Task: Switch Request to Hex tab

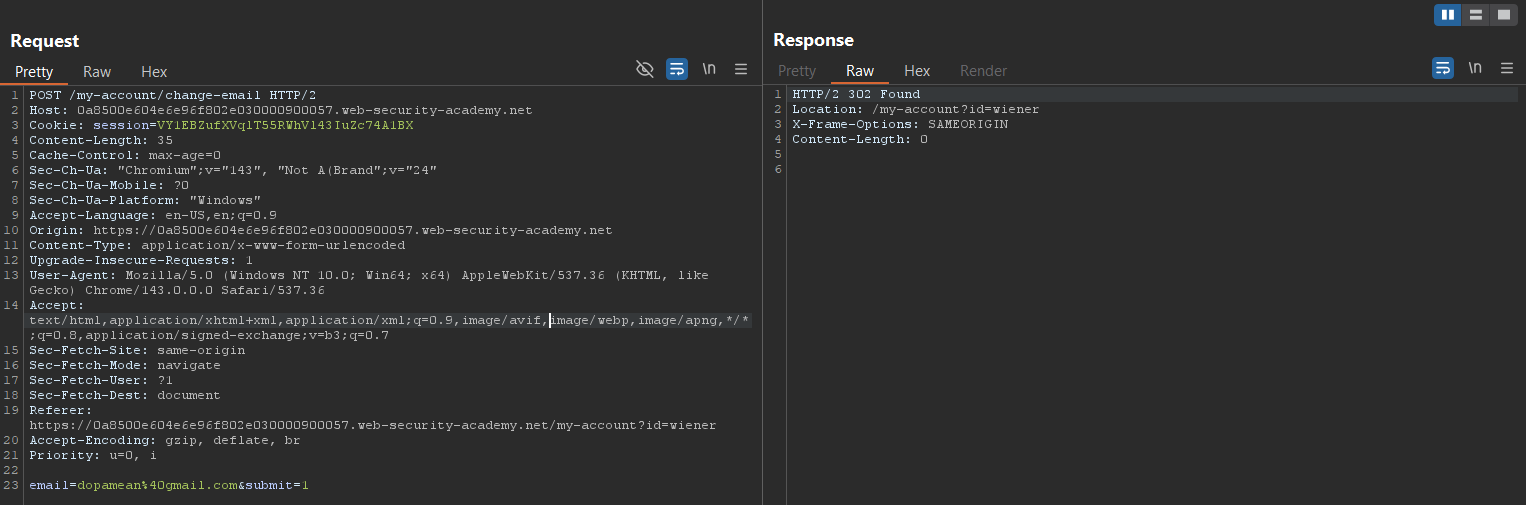Action: [154, 72]
